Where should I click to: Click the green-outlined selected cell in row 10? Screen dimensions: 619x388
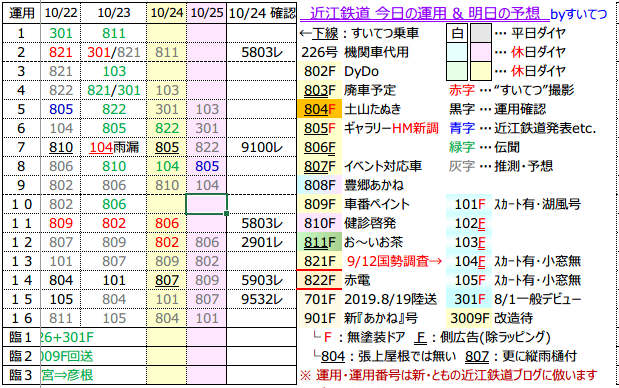tap(206, 204)
